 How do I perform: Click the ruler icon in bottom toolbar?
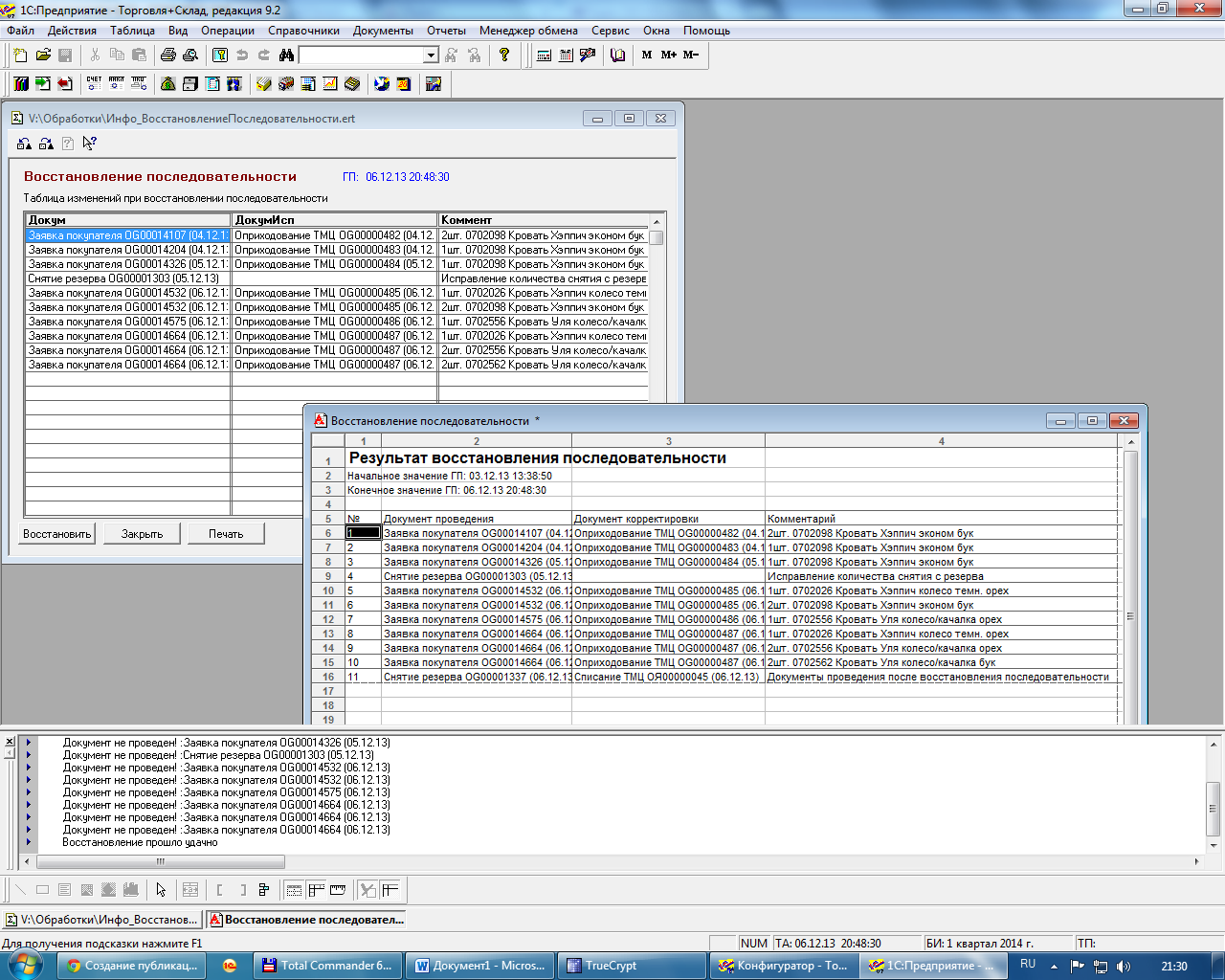tap(338, 890)
